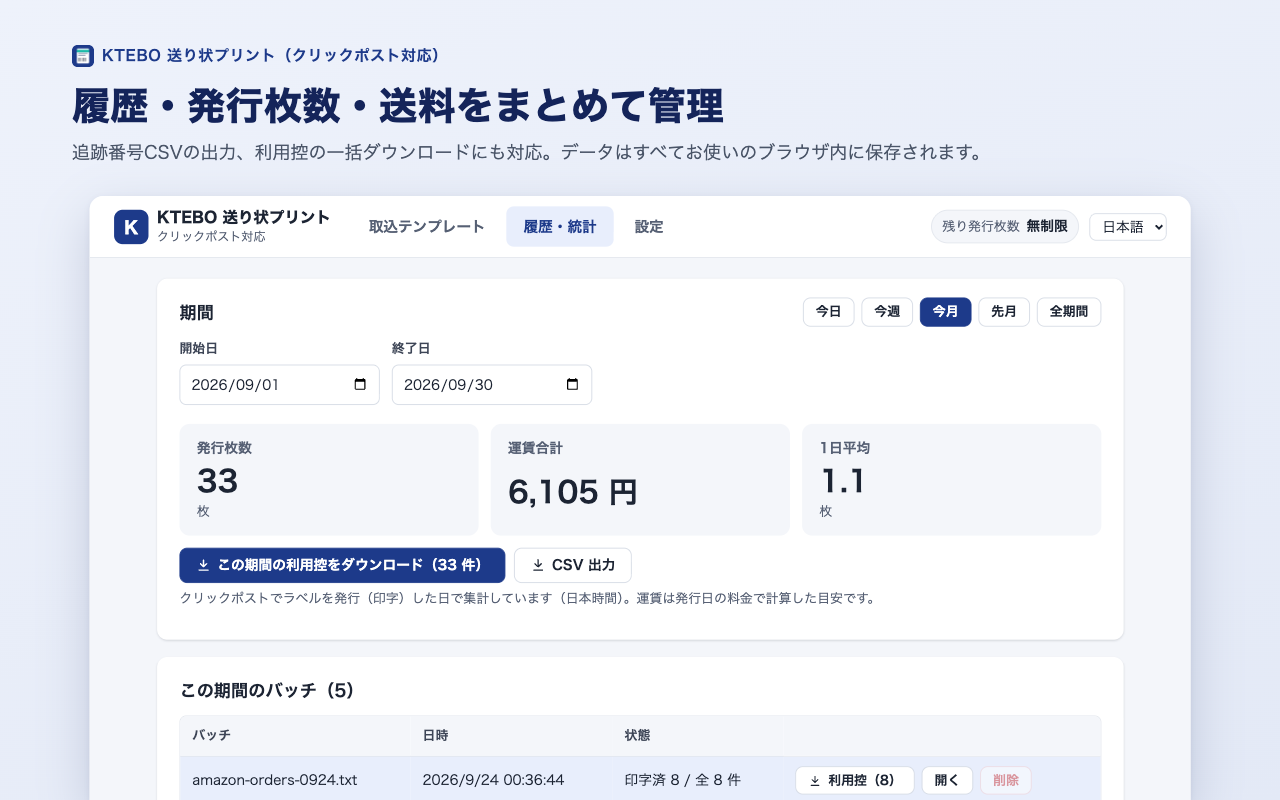1280x800 pixels.
Task: Click the バッチ column header
Action: click(x=211, y=735)
